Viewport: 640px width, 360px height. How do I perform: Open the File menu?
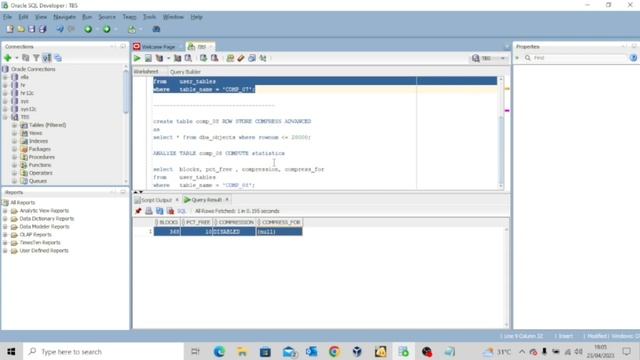(7, 17)
